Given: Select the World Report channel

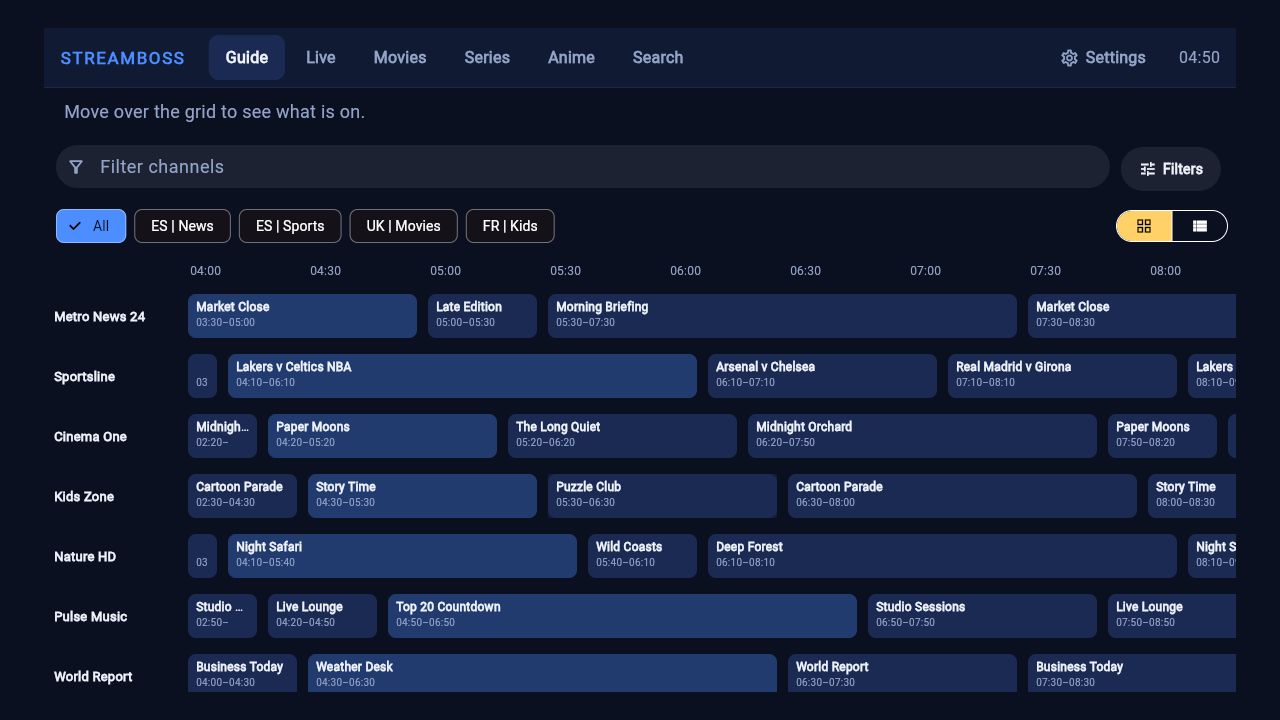Looking at the screenshot, I should click(93, 677).
